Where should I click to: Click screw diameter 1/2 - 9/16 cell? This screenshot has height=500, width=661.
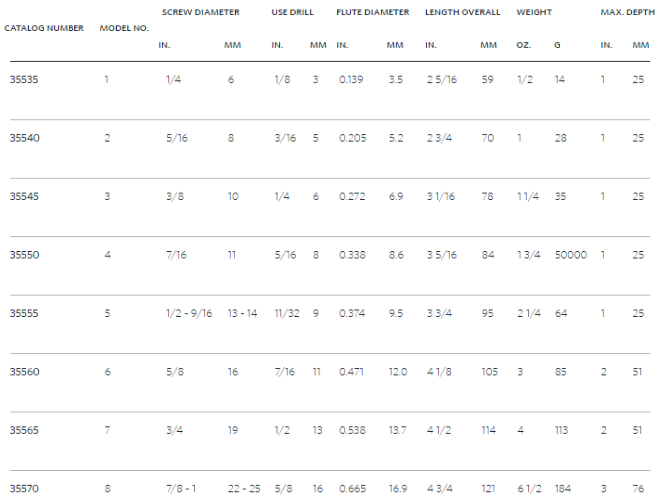189,314
